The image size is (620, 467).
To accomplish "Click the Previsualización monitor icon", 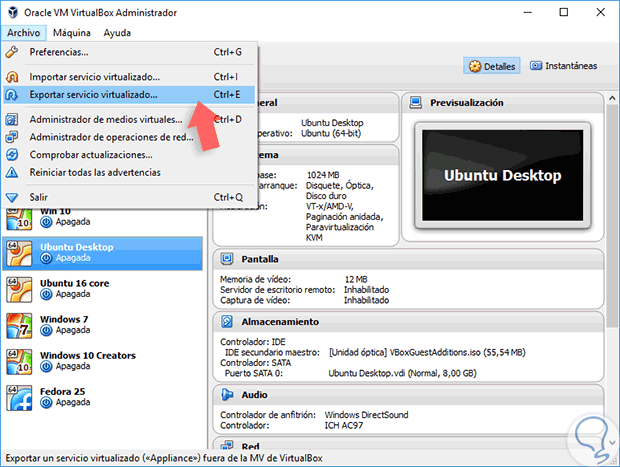I will tap(416, 103).
